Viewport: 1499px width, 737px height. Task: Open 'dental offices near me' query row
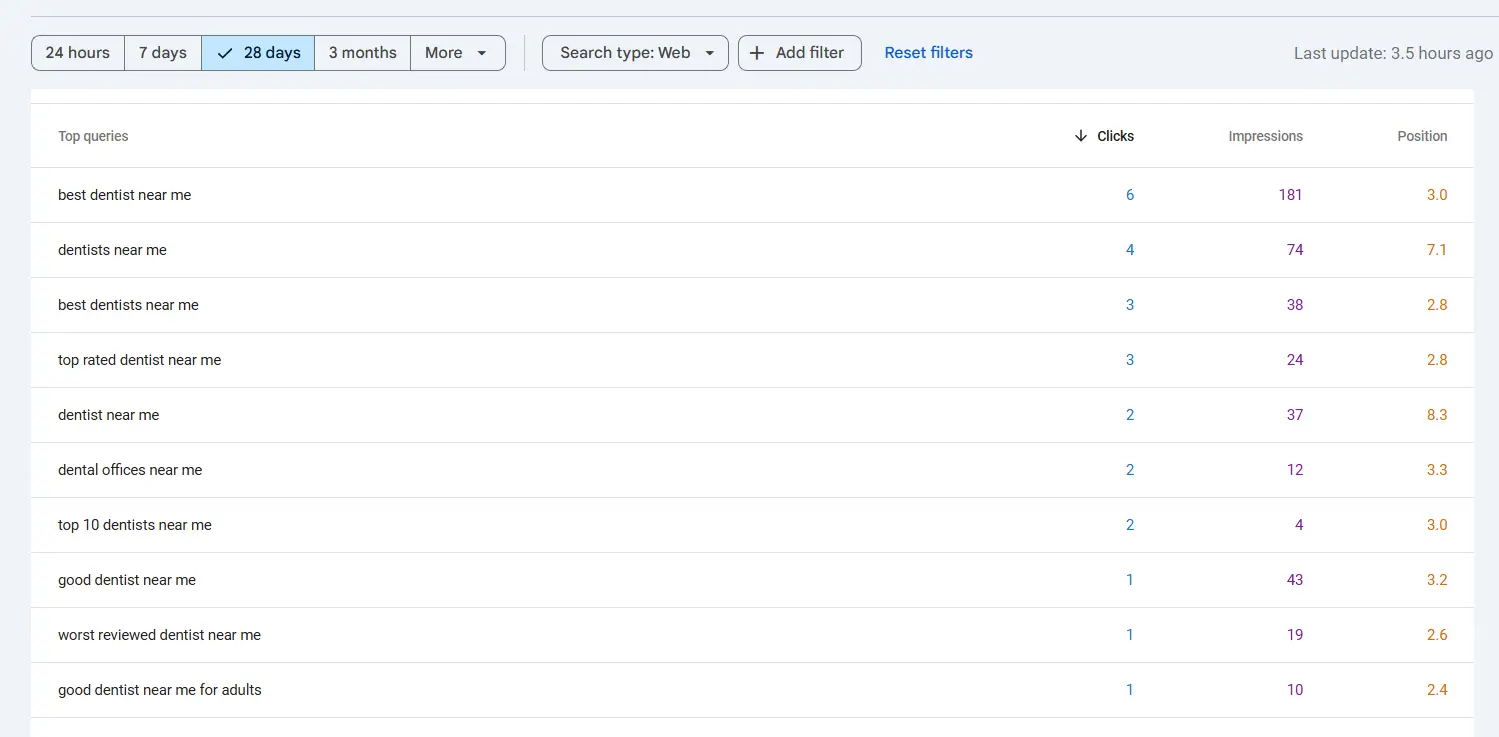[130, 470]
